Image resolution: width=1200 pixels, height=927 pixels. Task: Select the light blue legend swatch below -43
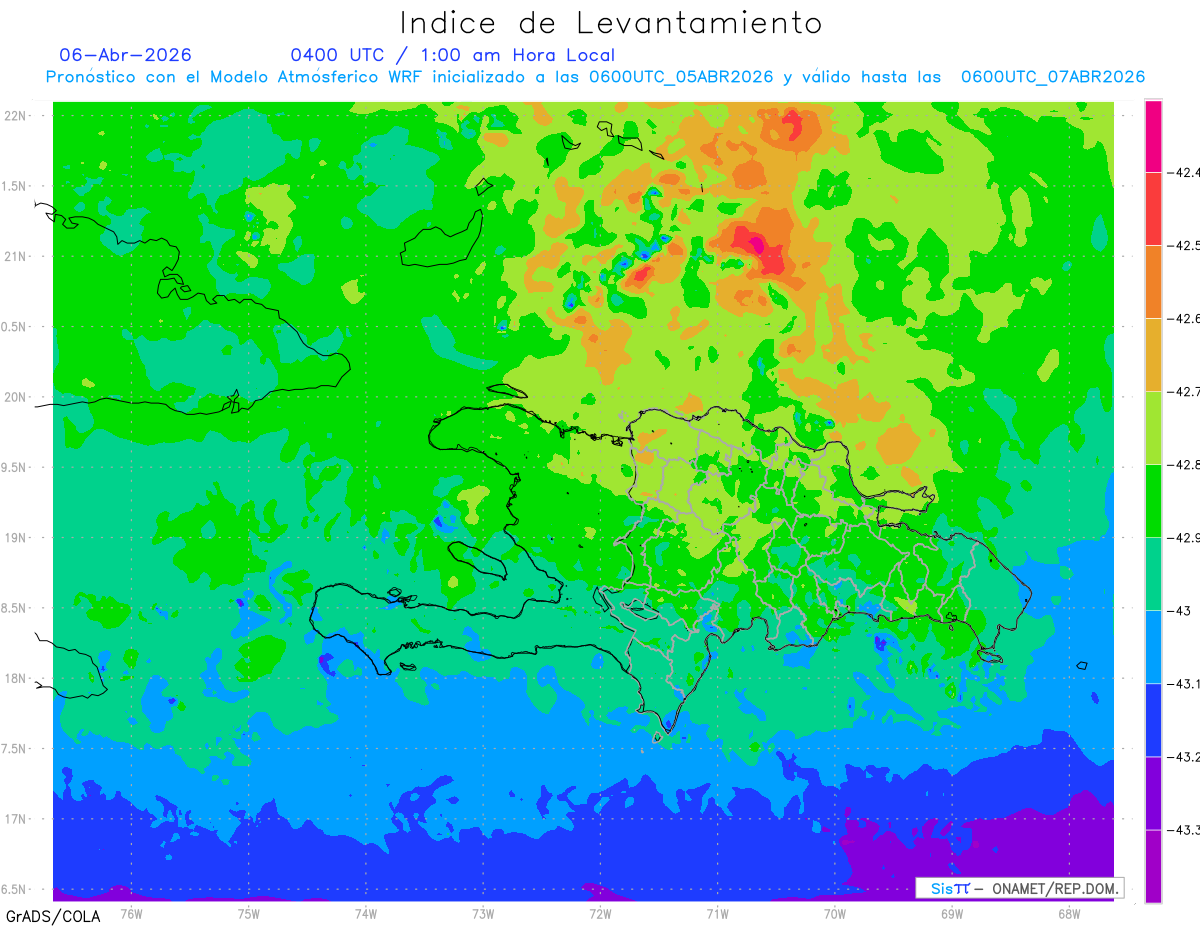[x=1153, y=646]
